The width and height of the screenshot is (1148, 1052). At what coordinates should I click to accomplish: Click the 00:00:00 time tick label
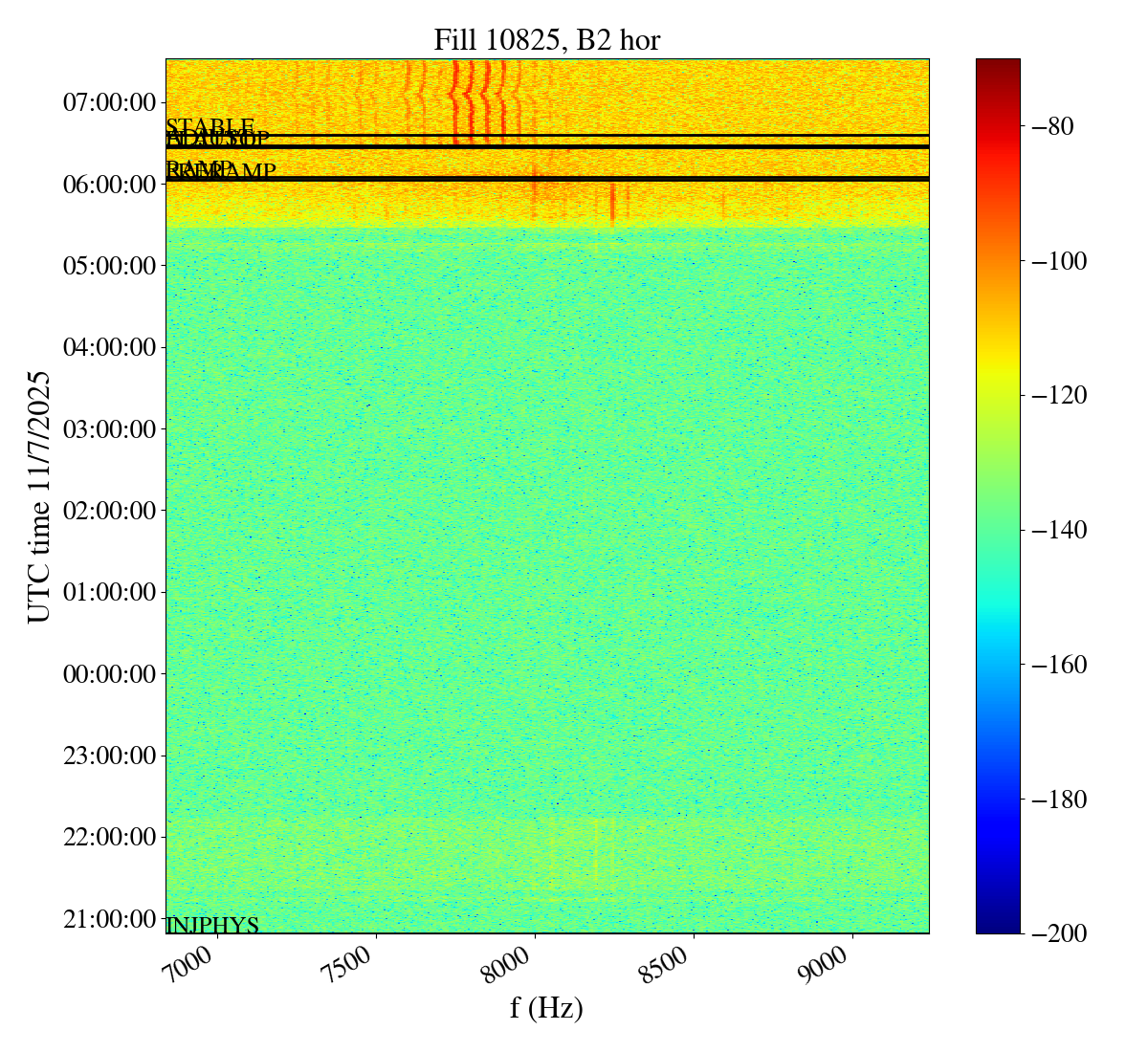108,674
